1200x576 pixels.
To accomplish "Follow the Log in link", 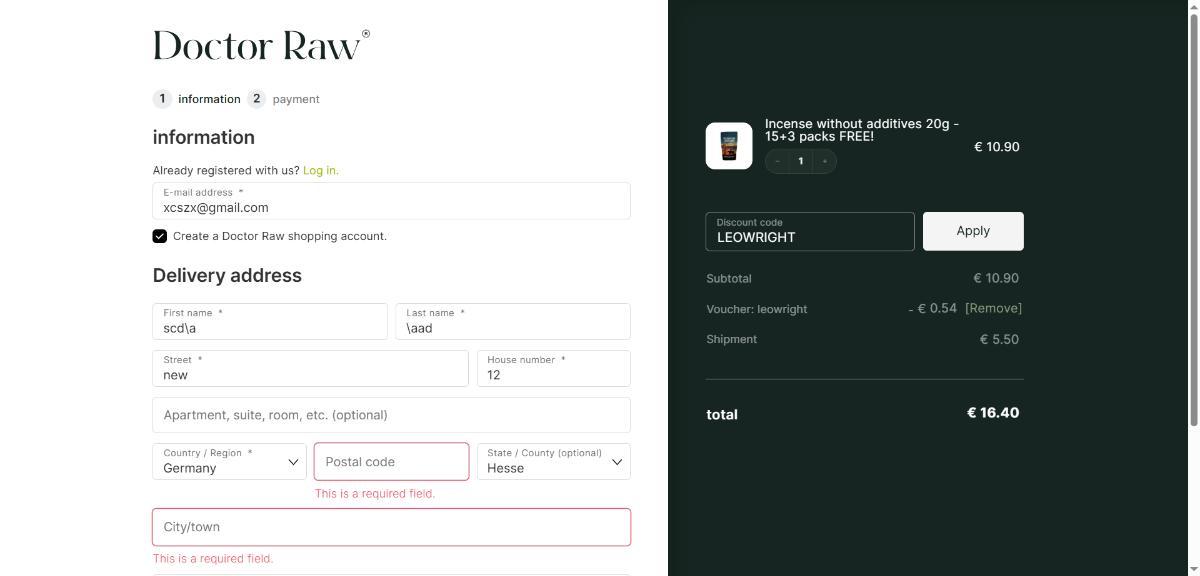I will tap(320, 171).
